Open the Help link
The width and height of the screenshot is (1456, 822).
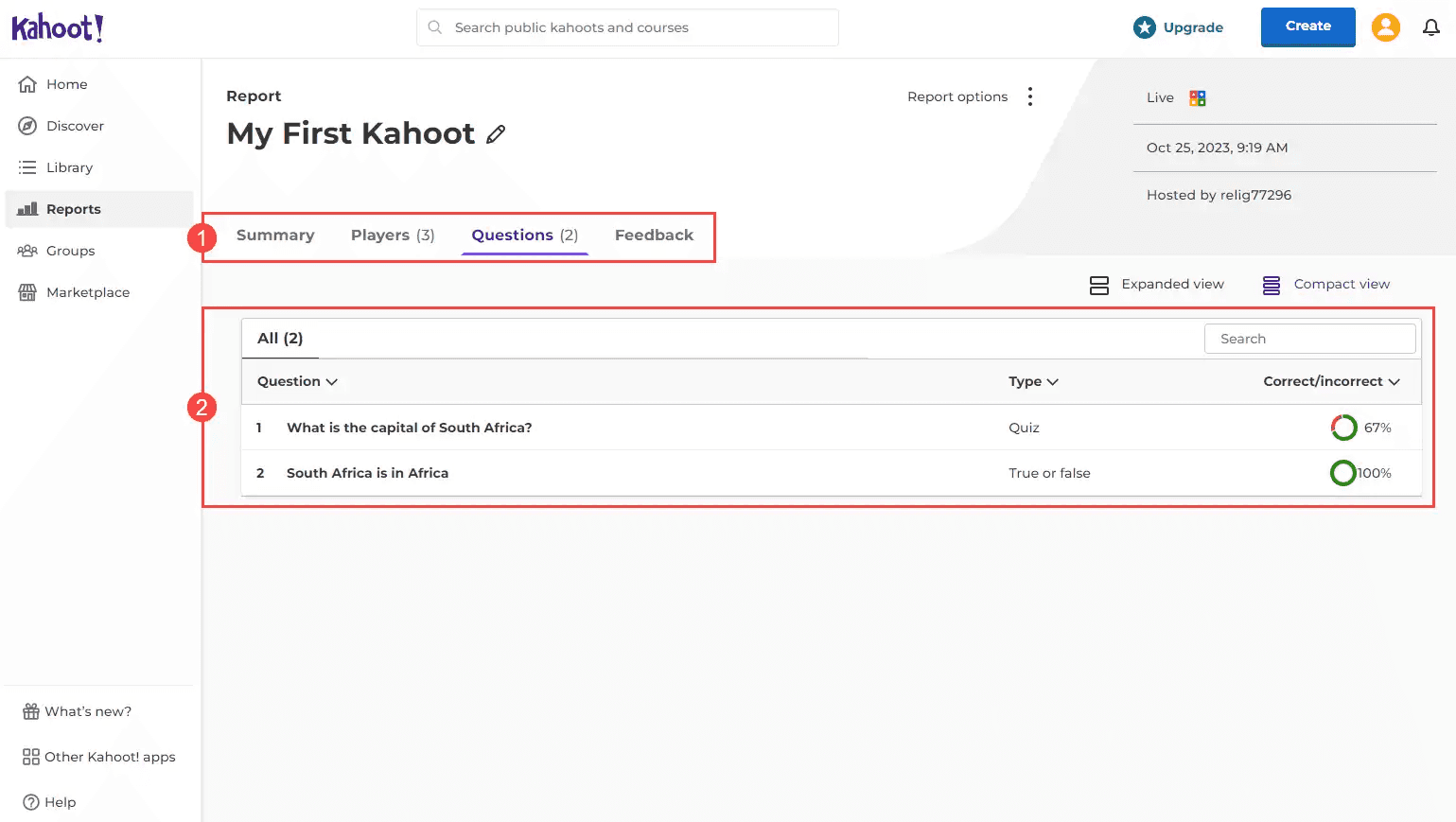pos(49,802)
